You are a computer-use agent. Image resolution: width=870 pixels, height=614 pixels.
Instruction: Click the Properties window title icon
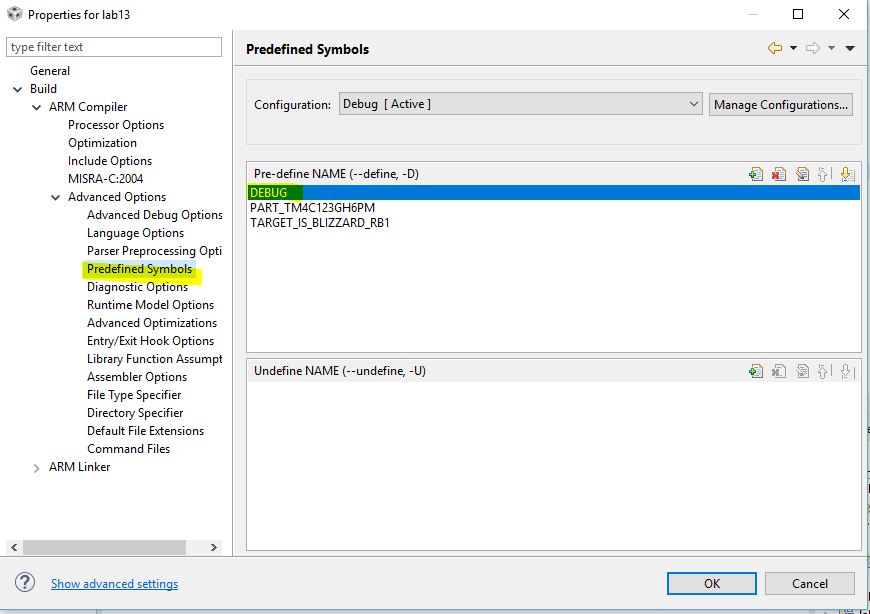[x=14, y=14]
